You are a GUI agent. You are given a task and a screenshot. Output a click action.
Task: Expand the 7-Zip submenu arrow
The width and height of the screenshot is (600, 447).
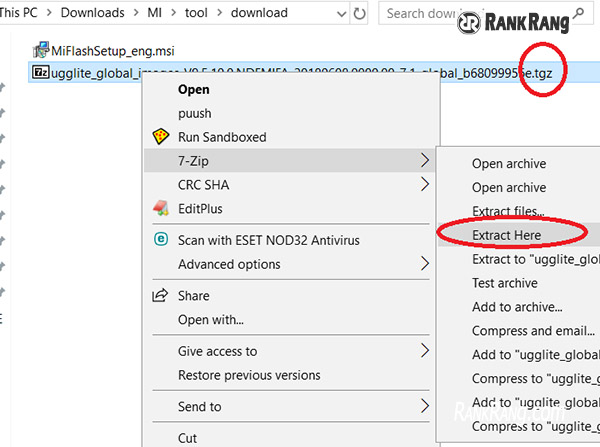(425, 160)
